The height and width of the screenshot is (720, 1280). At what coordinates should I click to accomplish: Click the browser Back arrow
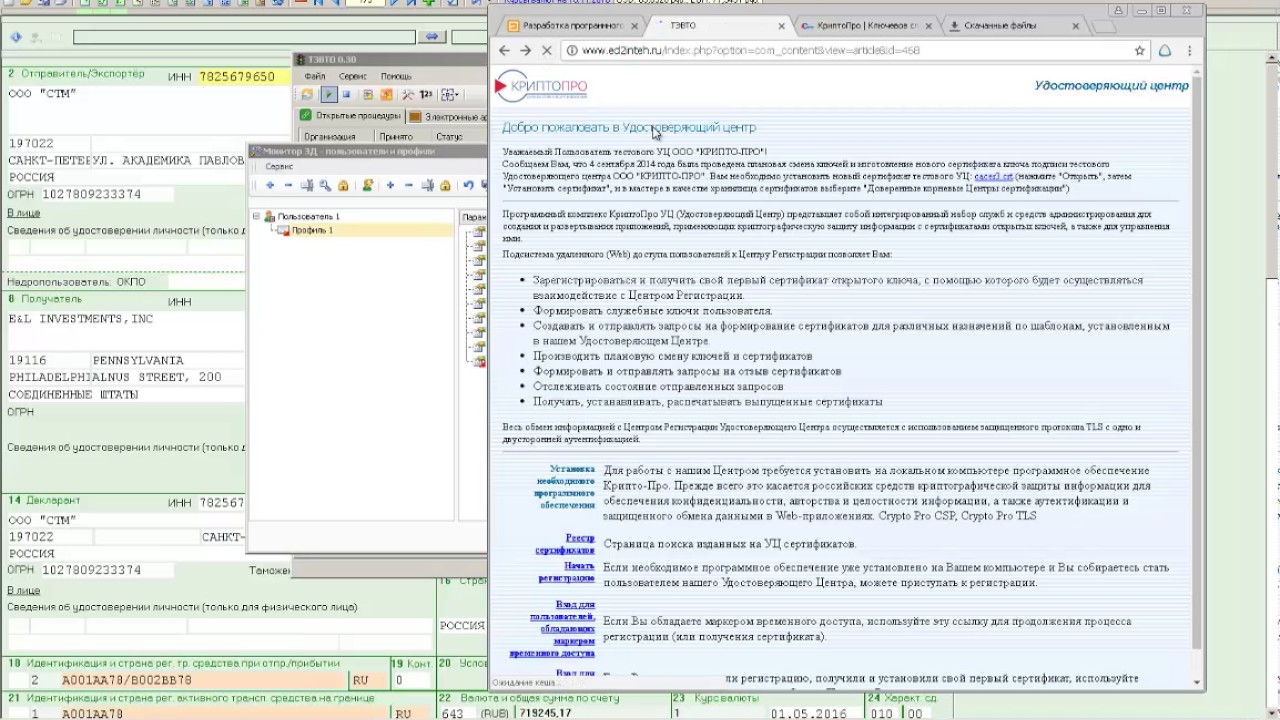click(504, 50)
